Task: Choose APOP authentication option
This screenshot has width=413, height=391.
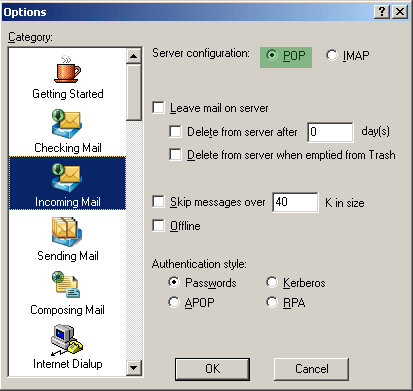Action: 174,302
